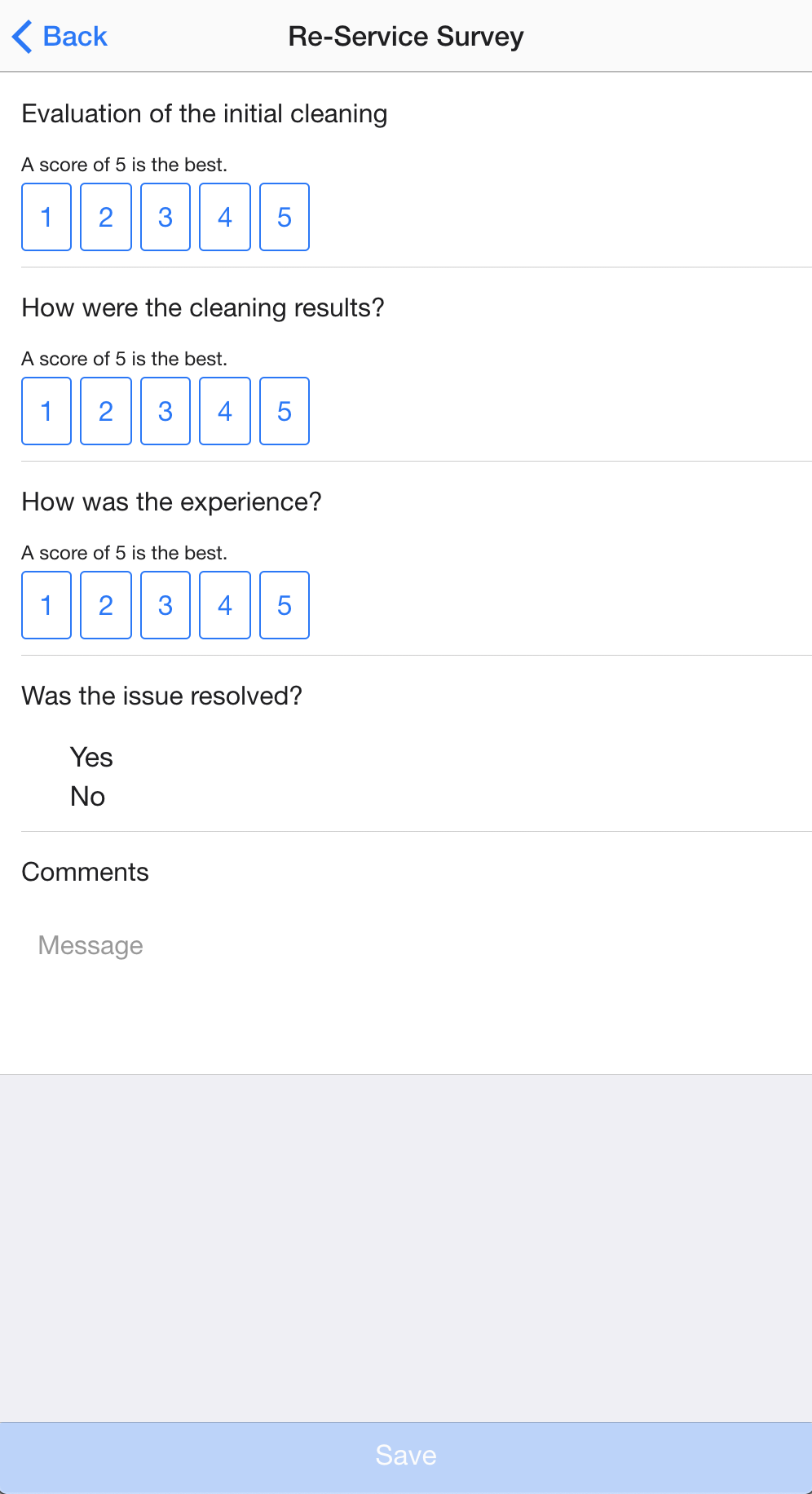
Task: Rate initial cleaning evaluation as 1
Action: click(46, 217)
